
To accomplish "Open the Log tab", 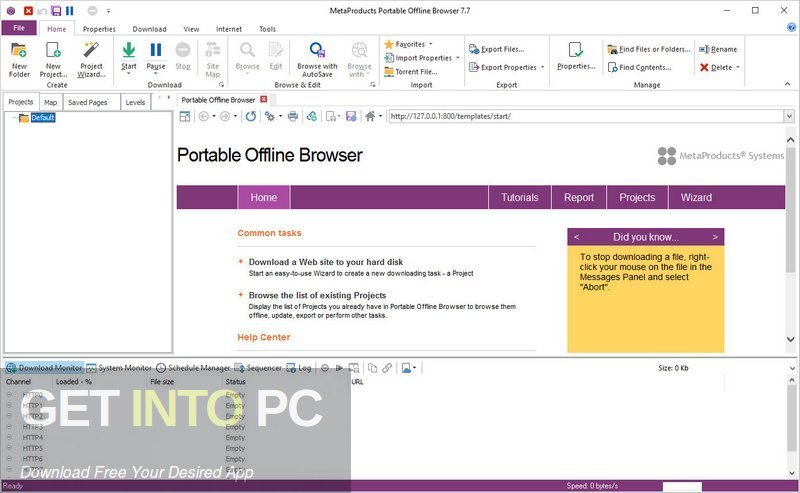I will click(298, 367).
